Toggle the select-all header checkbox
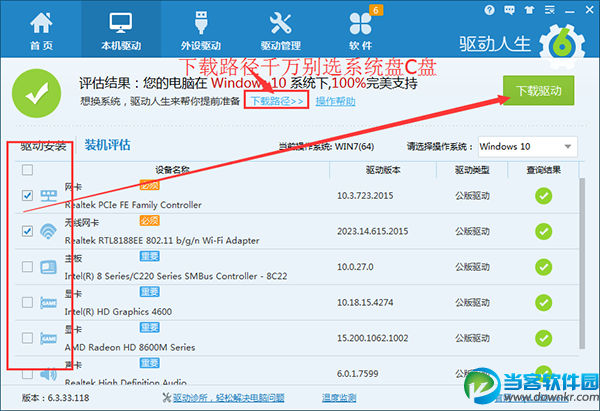Viewport: 600px width, 411px height. tap(27, 170)
